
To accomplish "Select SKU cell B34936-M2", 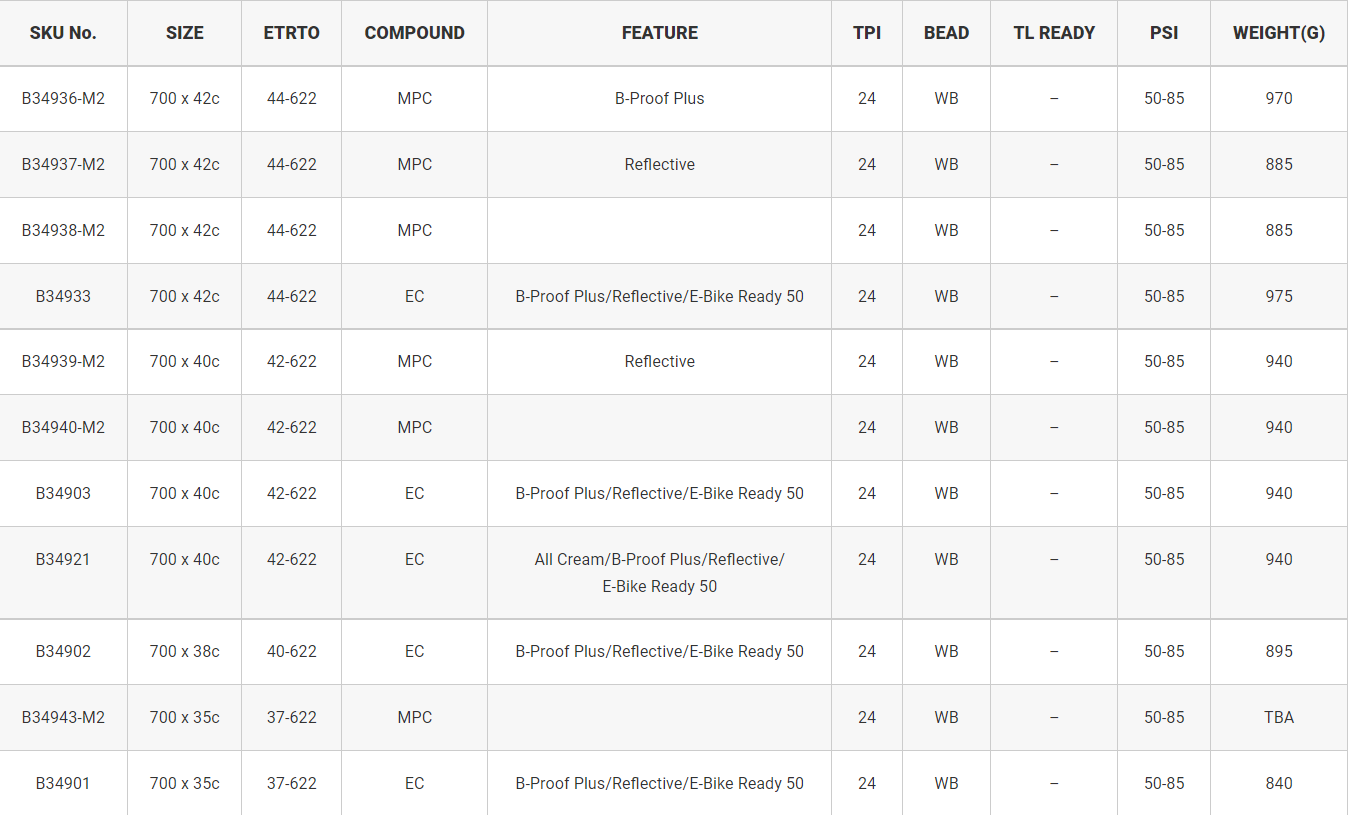I will pos(63,98).
